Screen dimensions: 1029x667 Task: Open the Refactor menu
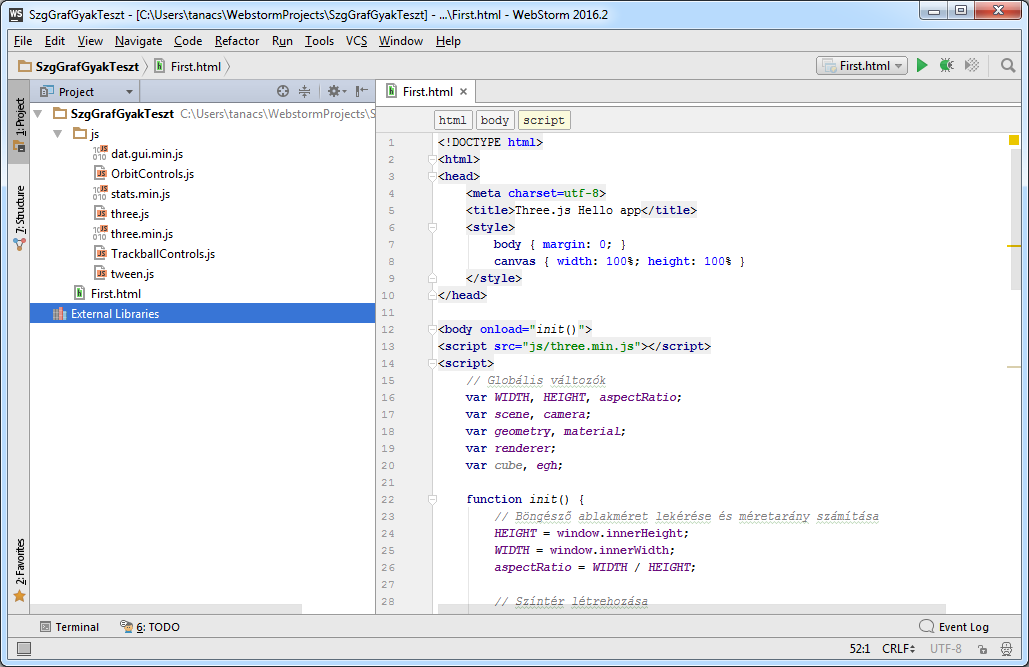coord(237,41)
